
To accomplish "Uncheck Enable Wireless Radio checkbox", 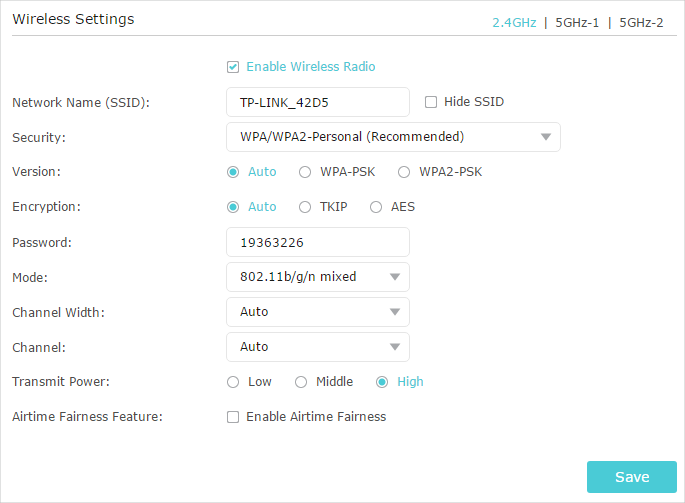I will pyautogui.click(x=233, y=67).
